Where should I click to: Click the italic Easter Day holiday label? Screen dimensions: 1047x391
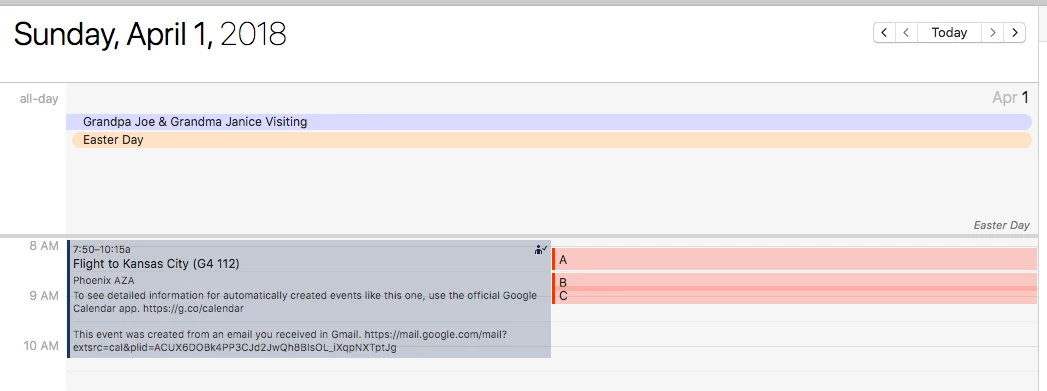[x=1001, y=226]
